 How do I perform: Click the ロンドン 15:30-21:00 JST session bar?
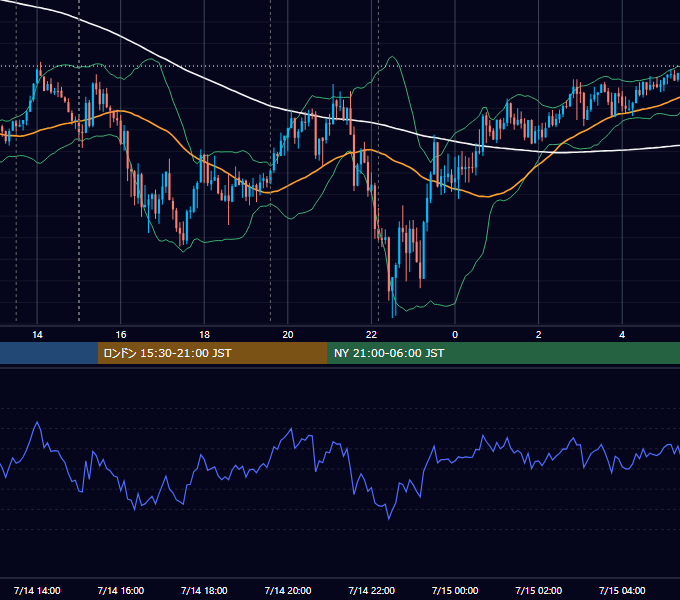tap(212, 353)
